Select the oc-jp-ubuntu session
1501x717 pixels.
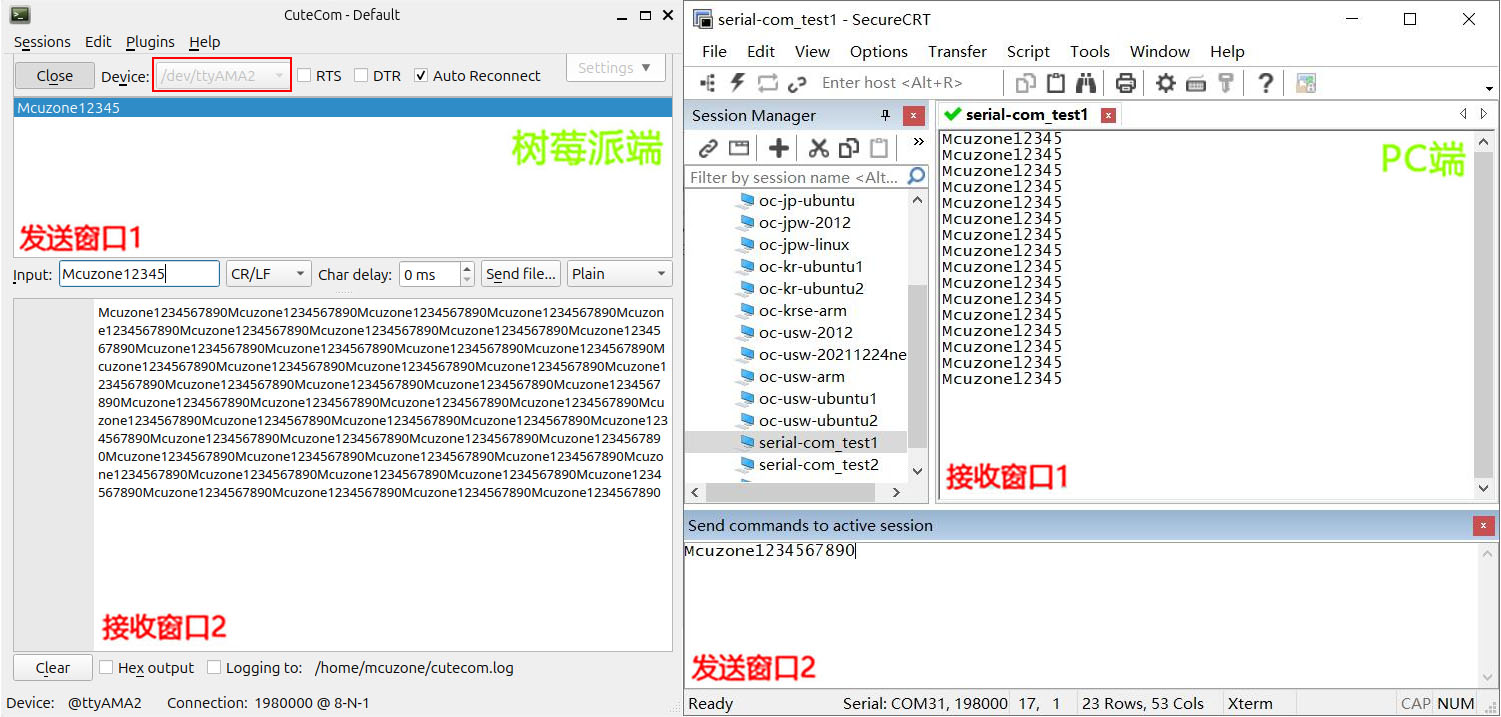coord(806,200)
